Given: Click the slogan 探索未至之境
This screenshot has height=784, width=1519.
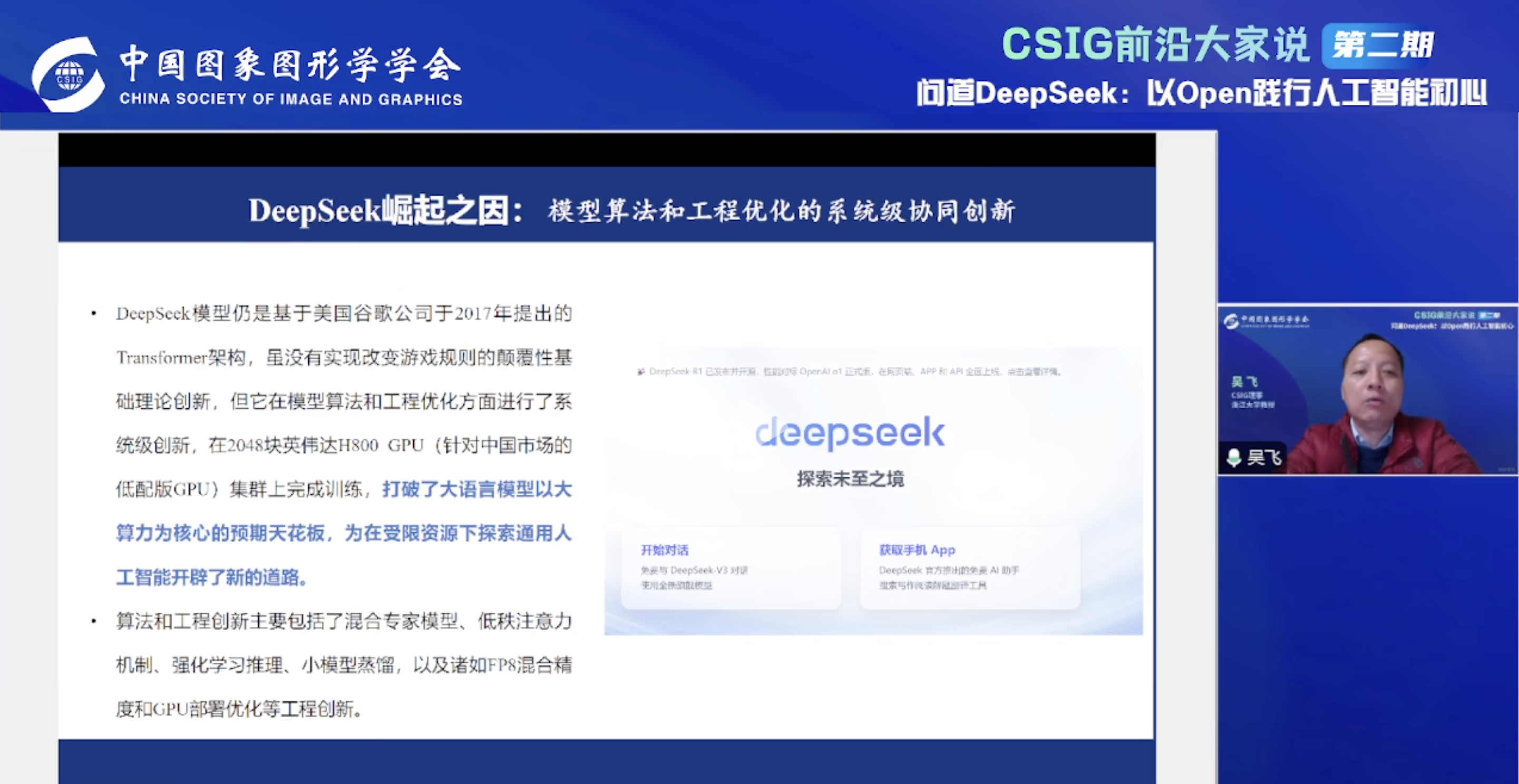Looking at the screenshot, I should [x=850, y=478].
